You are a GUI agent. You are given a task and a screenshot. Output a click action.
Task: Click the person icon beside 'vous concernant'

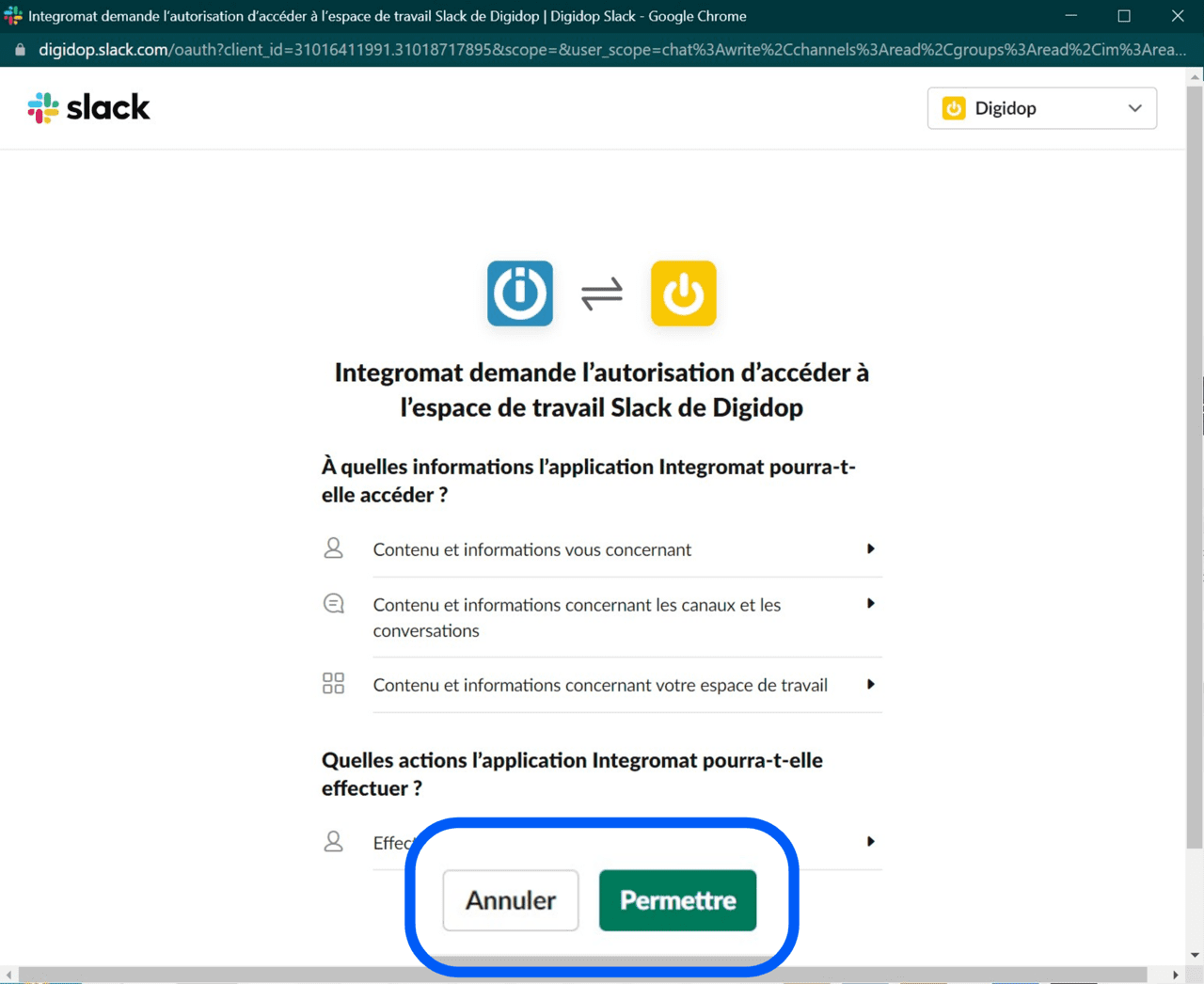click(x=333, y=548)
